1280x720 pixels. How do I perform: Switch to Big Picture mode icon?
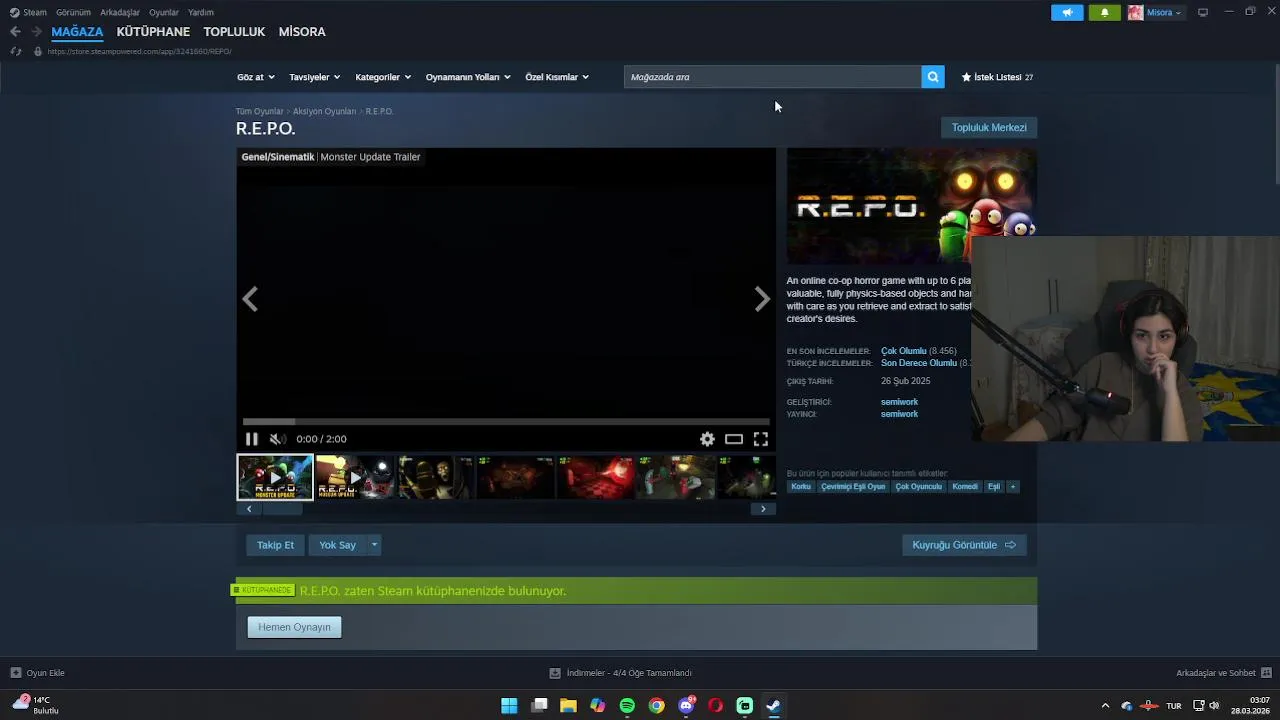pos(1203,12)
